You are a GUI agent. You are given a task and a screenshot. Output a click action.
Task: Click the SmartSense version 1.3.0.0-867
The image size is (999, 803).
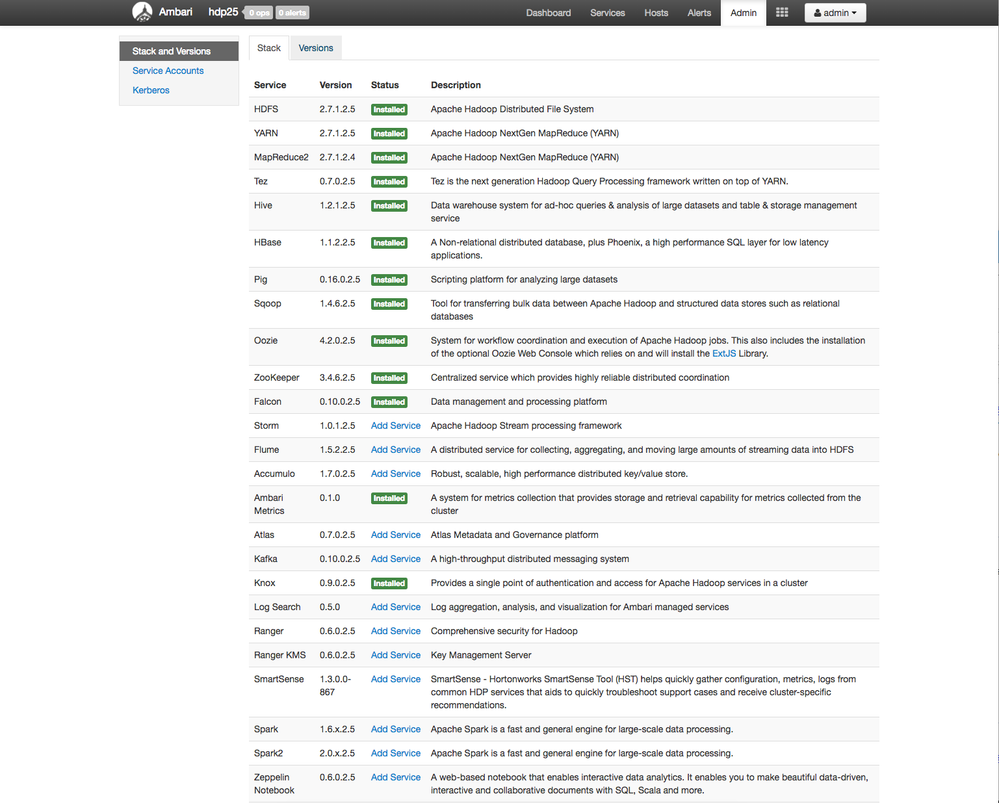coord(335,686)
